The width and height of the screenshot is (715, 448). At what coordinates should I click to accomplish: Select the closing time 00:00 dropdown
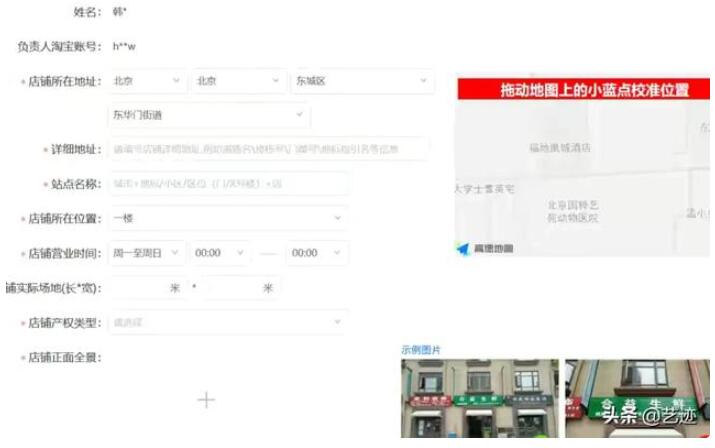coord(317,253)
